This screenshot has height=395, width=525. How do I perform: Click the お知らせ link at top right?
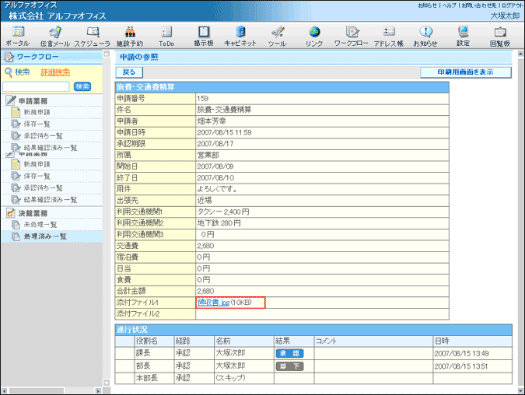427,5
